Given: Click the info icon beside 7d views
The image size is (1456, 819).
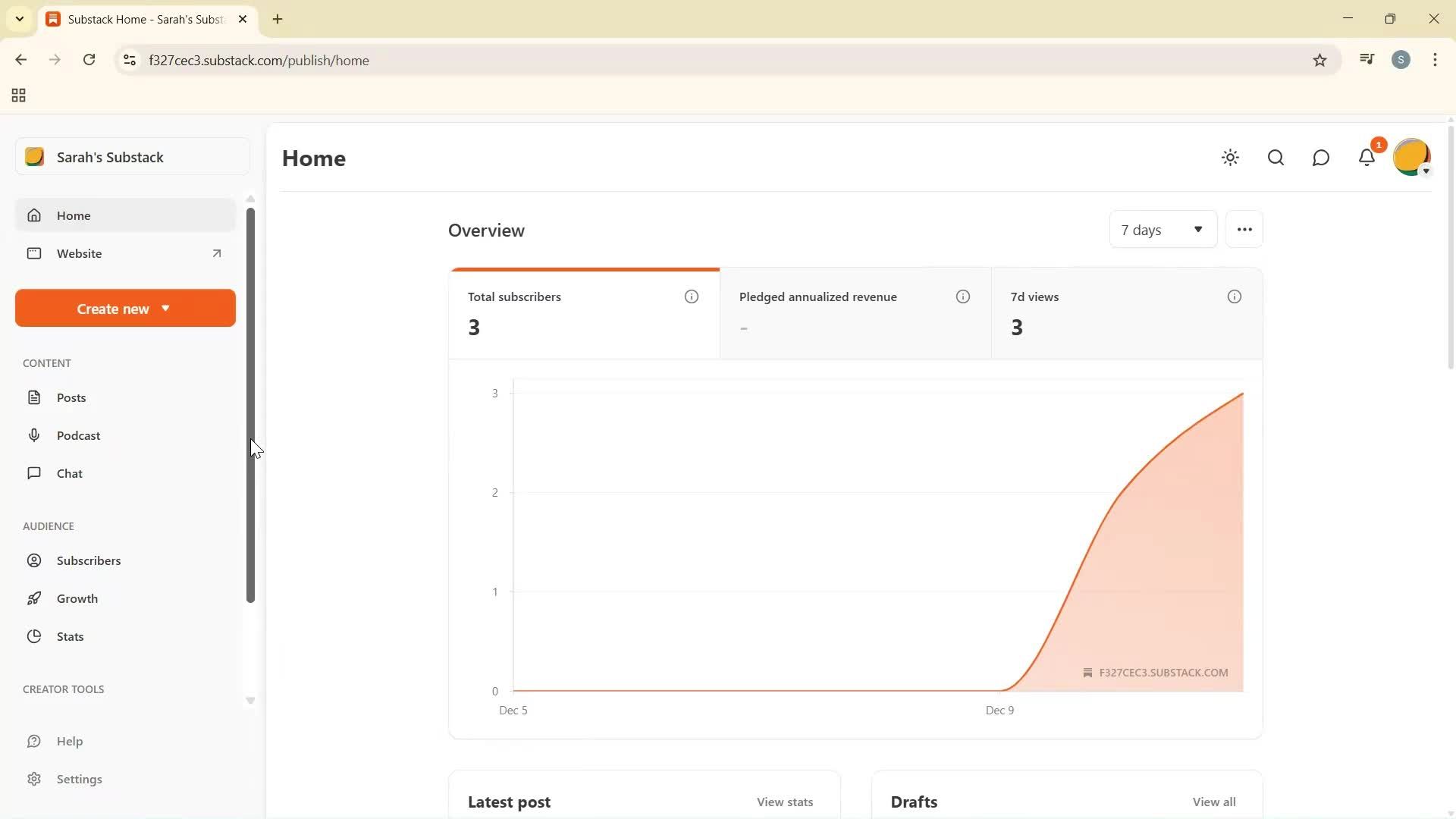Looking at the screenshot, I should [x=1234, y=297].
